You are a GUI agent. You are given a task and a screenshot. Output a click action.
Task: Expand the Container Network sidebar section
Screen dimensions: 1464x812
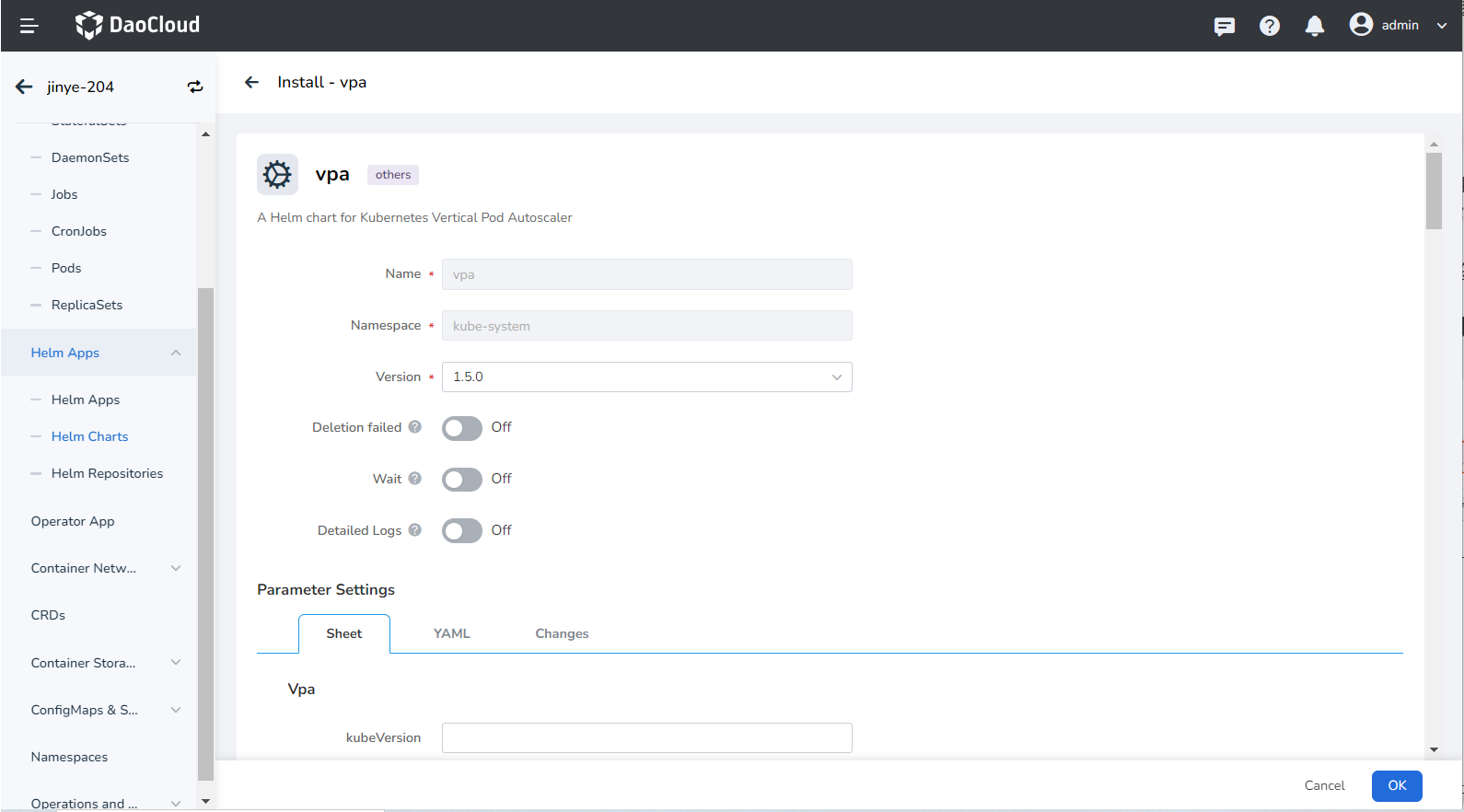click(176, 568)
